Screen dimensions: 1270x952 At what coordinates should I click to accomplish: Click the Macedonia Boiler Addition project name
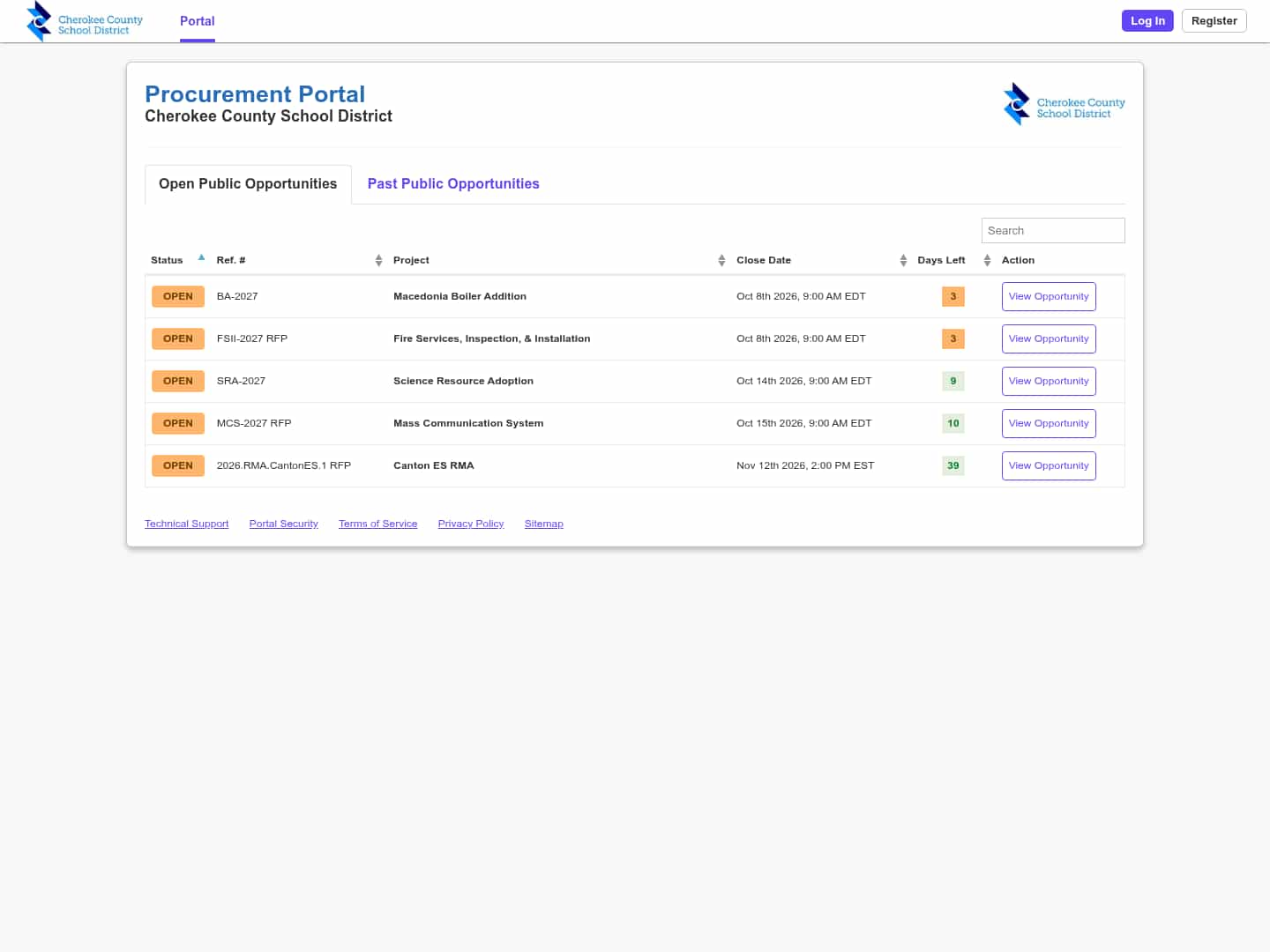click(x=459, y=296)
